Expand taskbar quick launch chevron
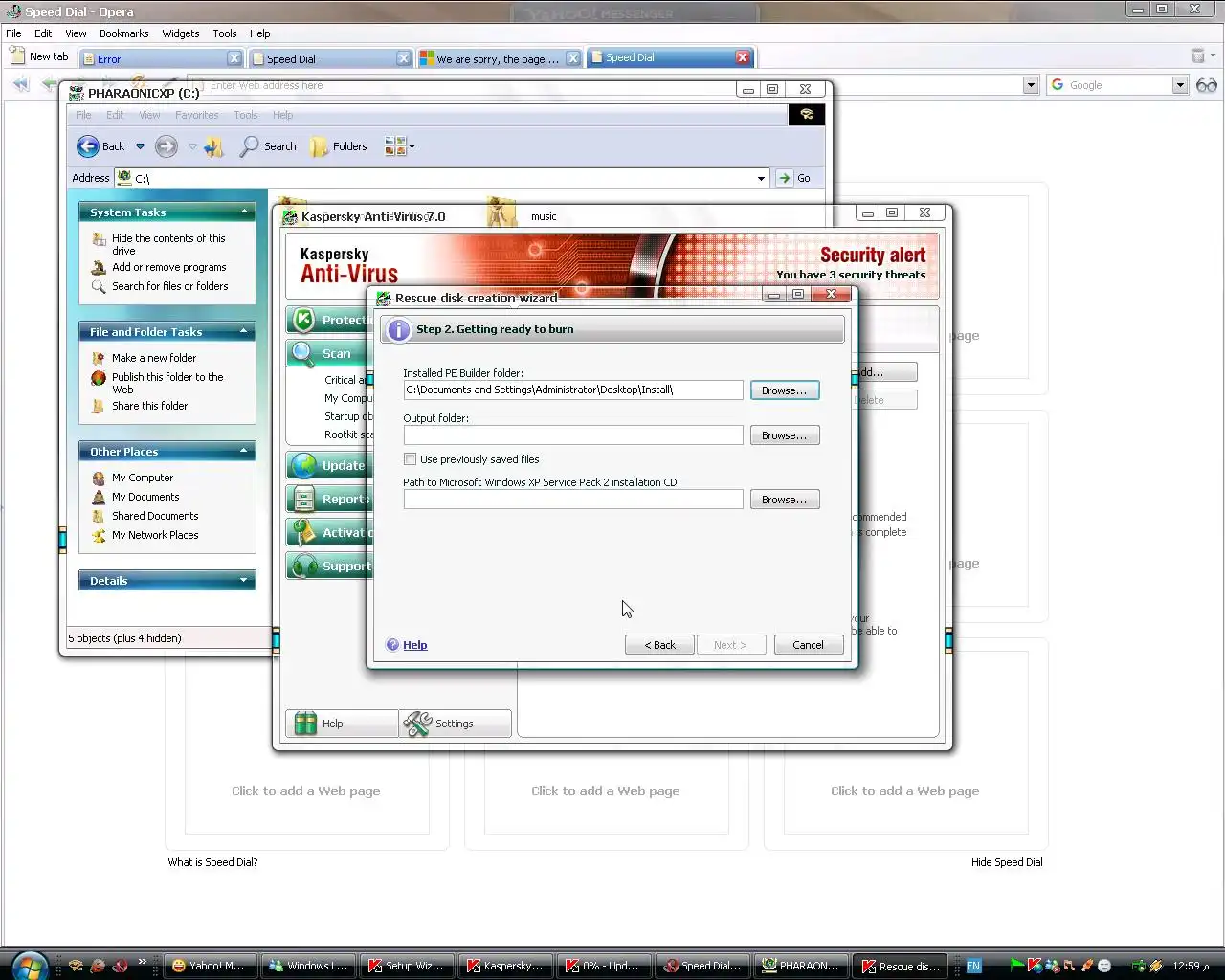The height and width of the screenshot is (980, 1225). [x=143, y=961]
